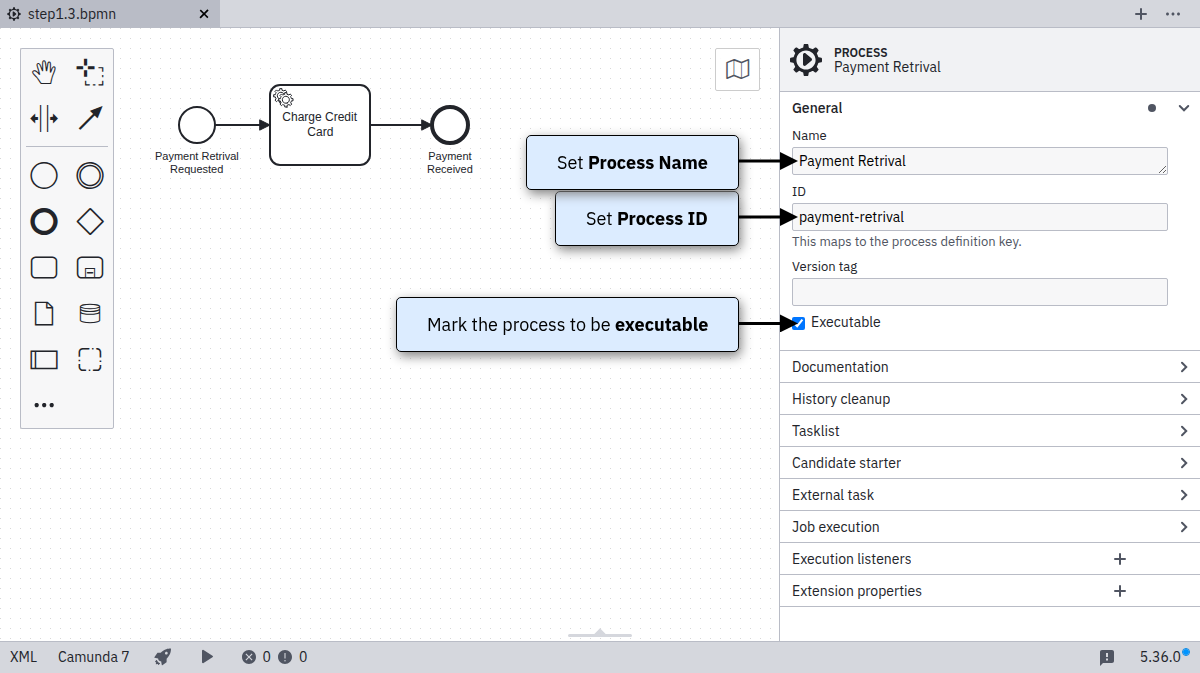Select the Charge Credit Card task
The image size is (1200, 673).
[320, 125]
